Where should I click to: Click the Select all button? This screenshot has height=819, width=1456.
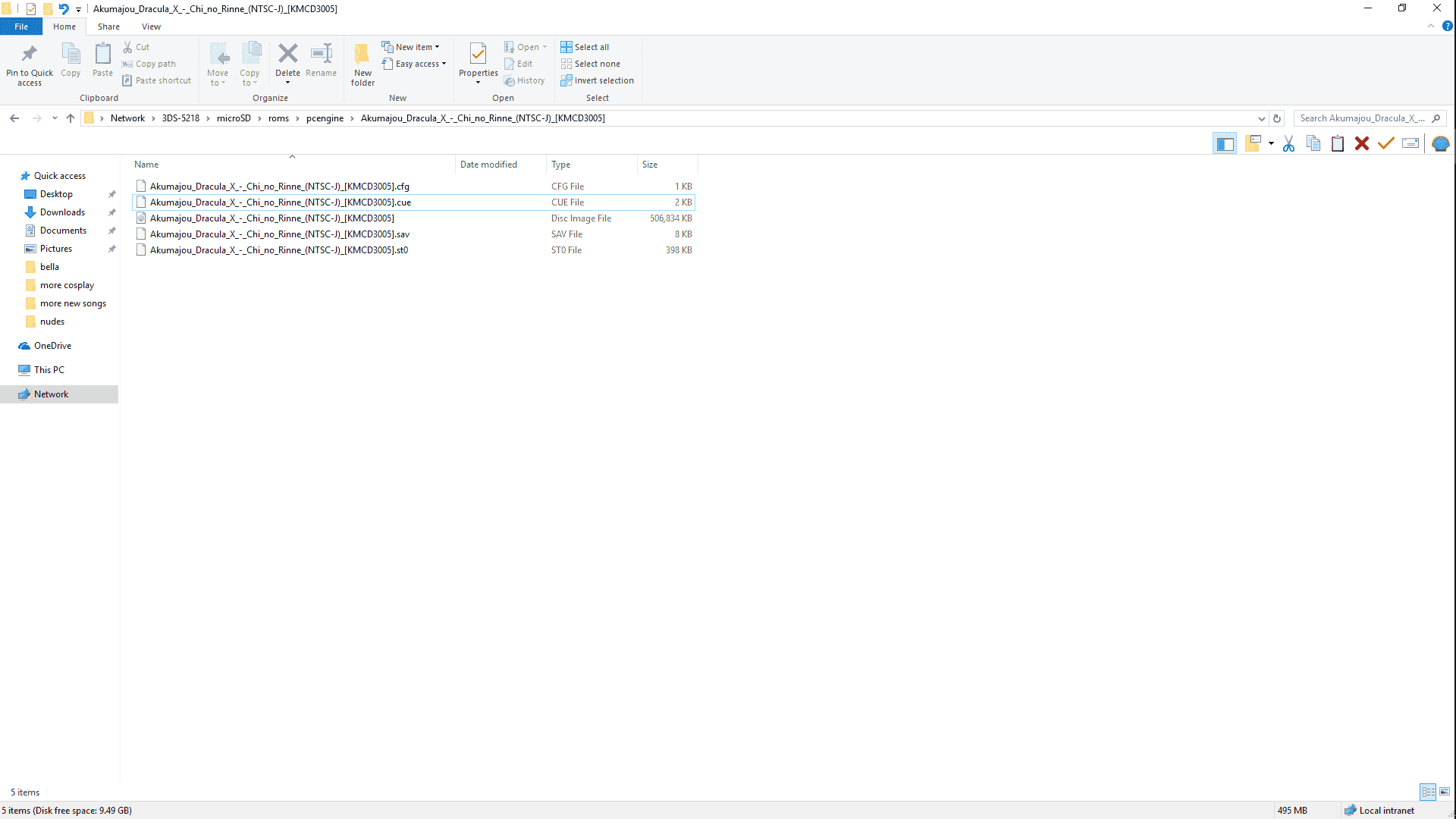[x=585, y=47]
